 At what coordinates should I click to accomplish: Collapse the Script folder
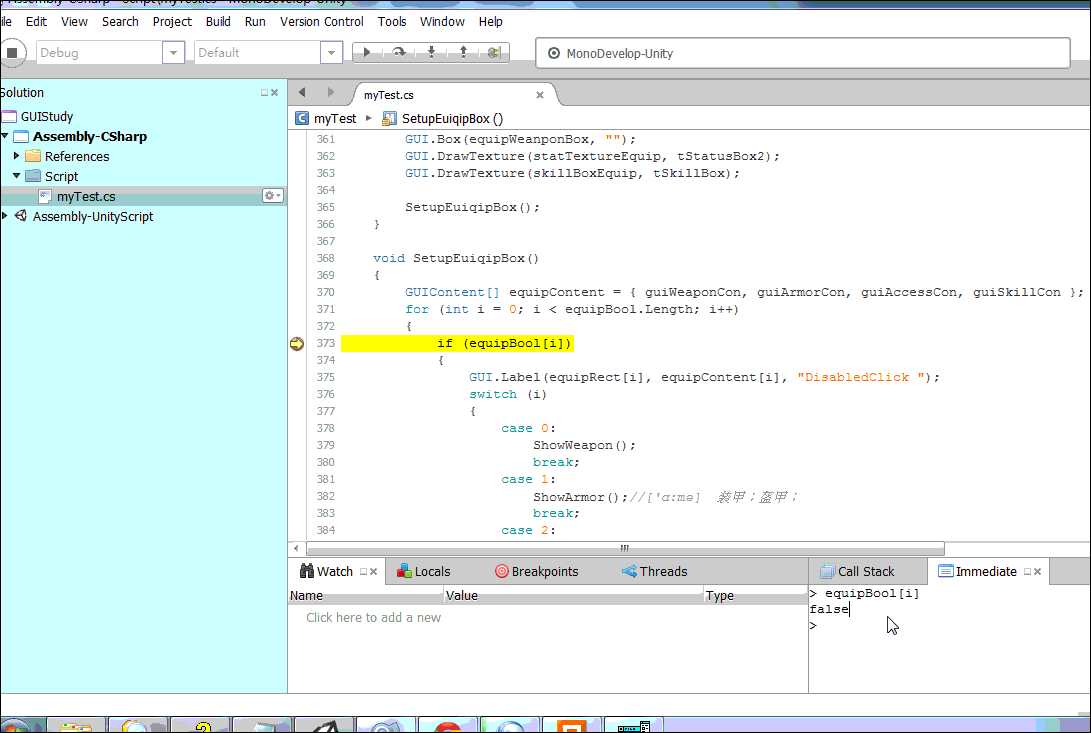pyautogui.click(x=17, y=176)
